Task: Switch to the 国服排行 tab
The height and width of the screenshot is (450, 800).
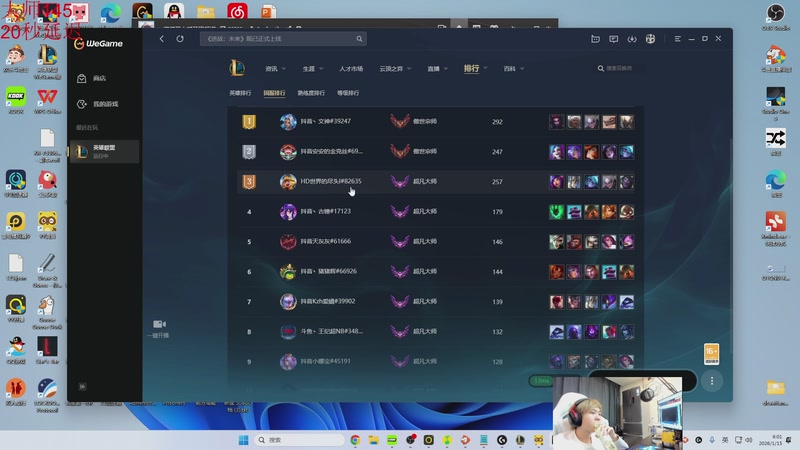Action: [x=274, y=93]
